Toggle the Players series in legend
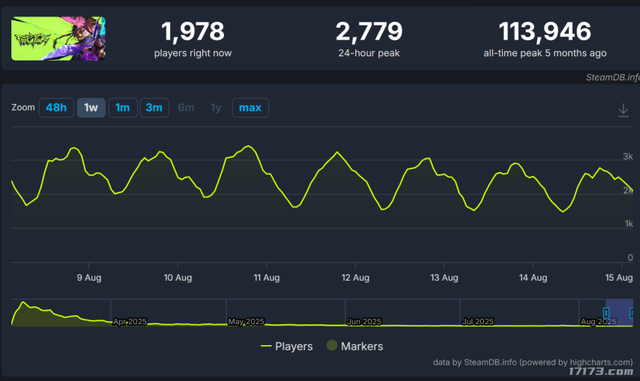640x381 pixels. pos(287,346)
